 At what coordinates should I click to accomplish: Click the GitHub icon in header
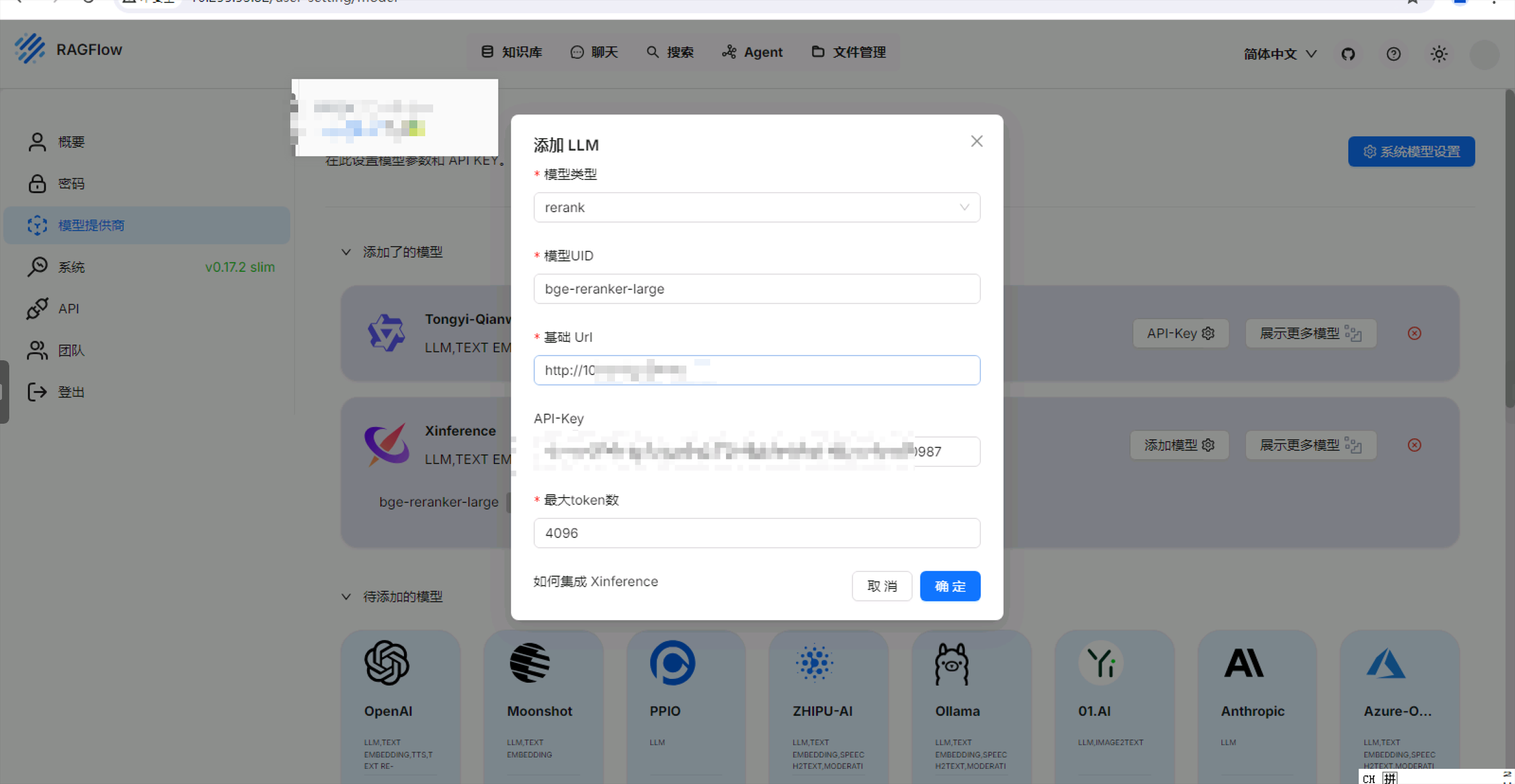[1348, 54]
